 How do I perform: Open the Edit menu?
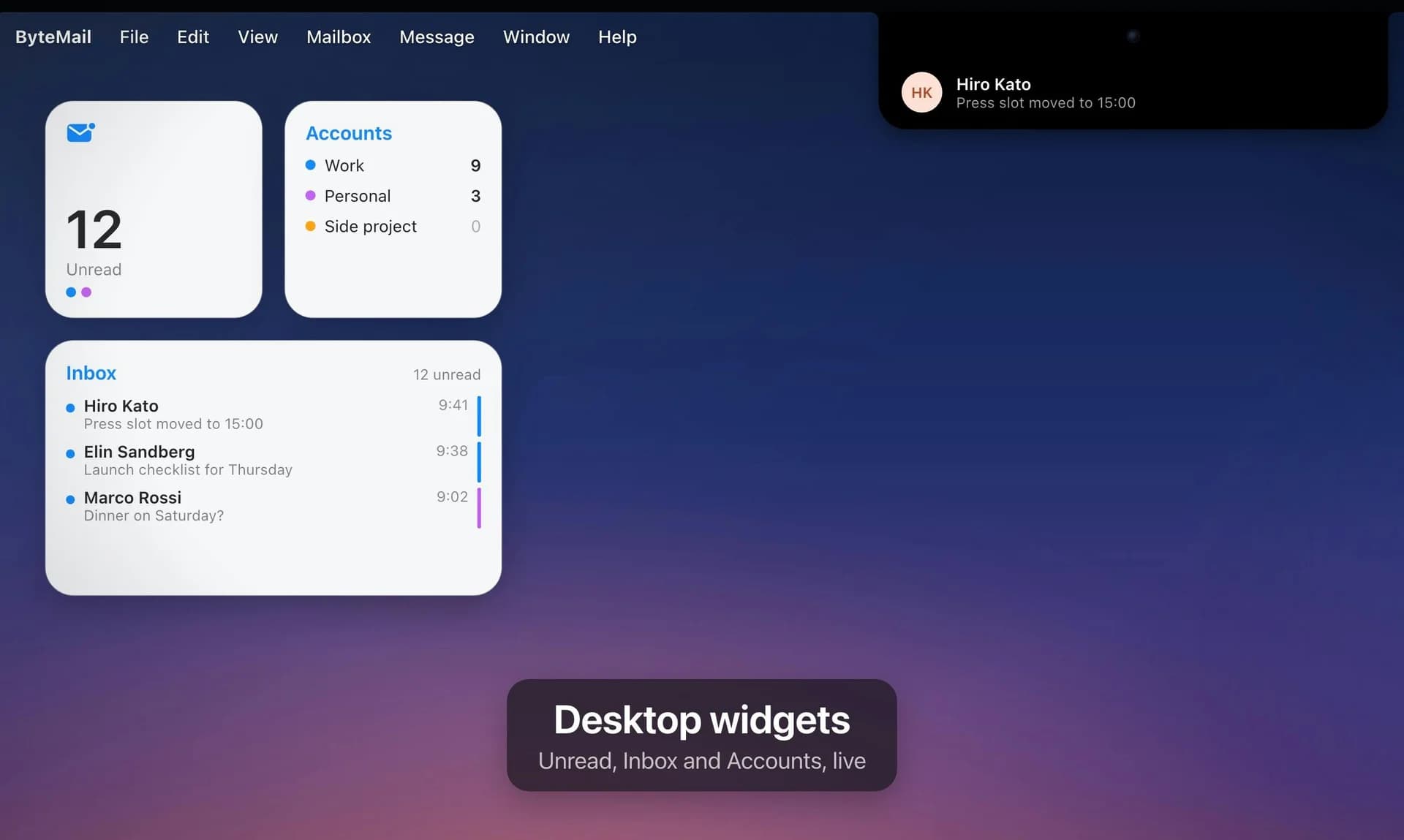pyautogui.click(x=193, y=37)
